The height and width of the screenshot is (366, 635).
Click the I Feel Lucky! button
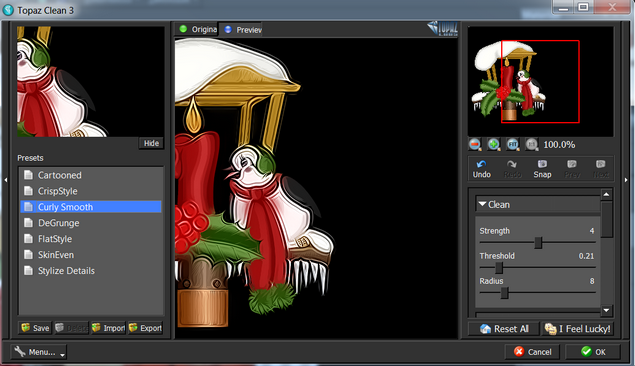click(577, 328)
